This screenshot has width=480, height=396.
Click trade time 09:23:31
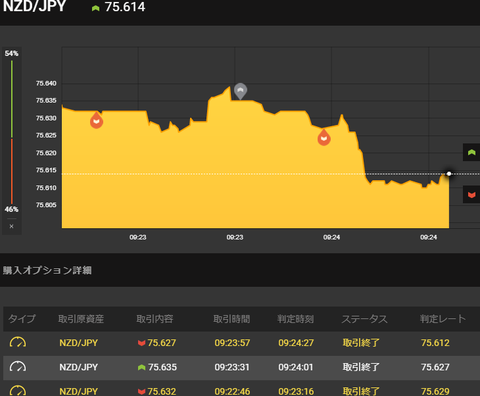click(x=232, y=367)
